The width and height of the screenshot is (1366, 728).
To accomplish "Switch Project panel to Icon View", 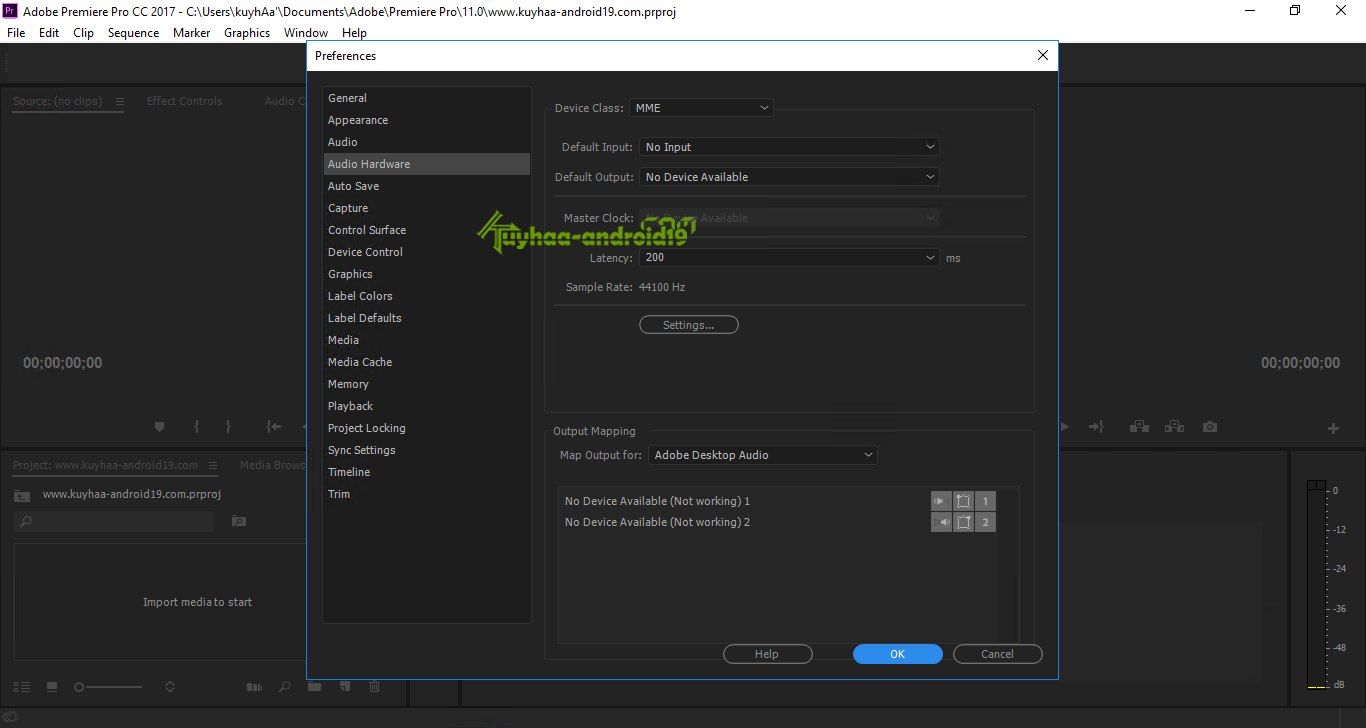I will 52,687.
